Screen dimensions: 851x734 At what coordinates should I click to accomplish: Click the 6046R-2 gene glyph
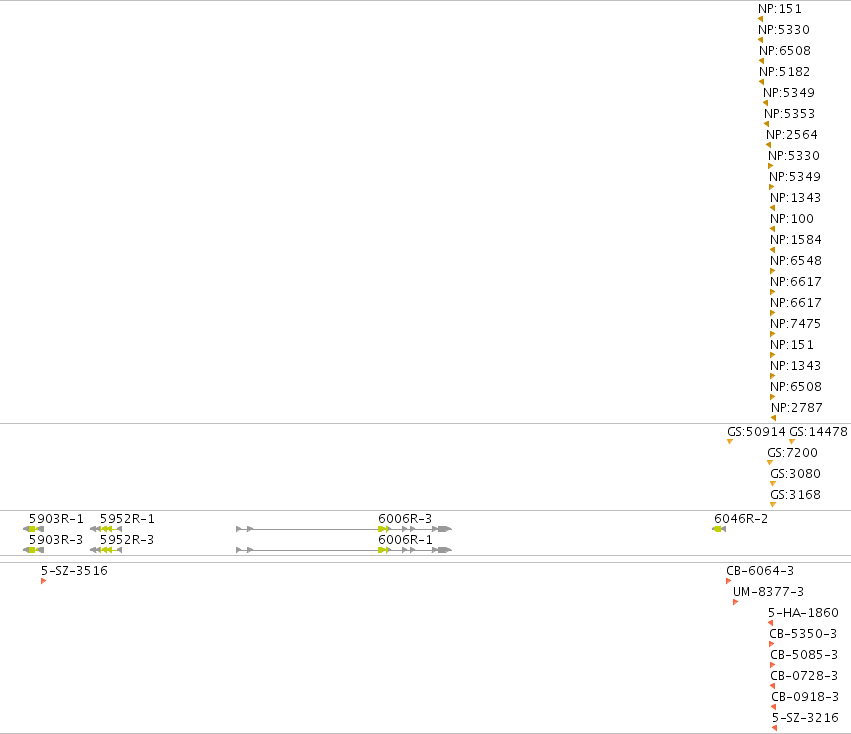719,529
